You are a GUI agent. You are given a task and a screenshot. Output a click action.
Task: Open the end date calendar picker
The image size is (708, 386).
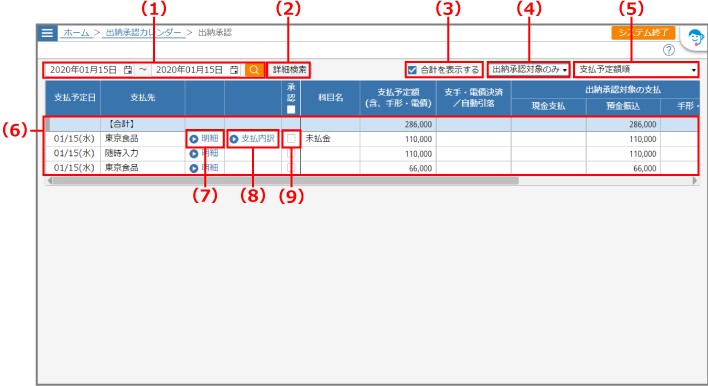point(234,70)
